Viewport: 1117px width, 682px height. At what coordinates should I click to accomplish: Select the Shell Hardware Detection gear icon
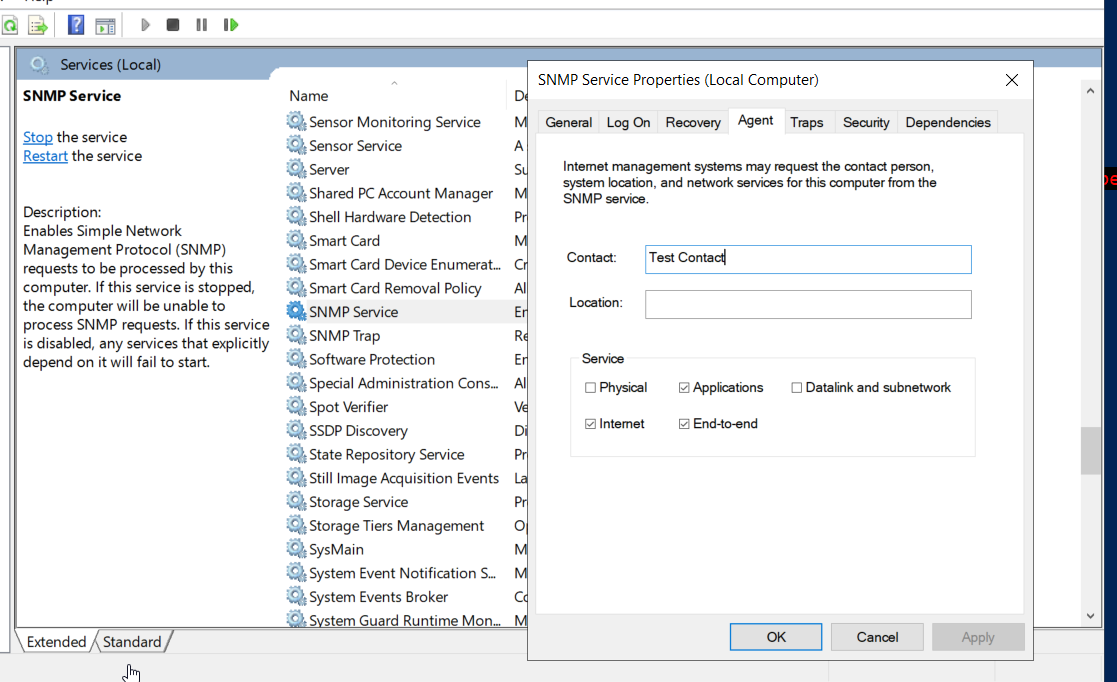296,216
